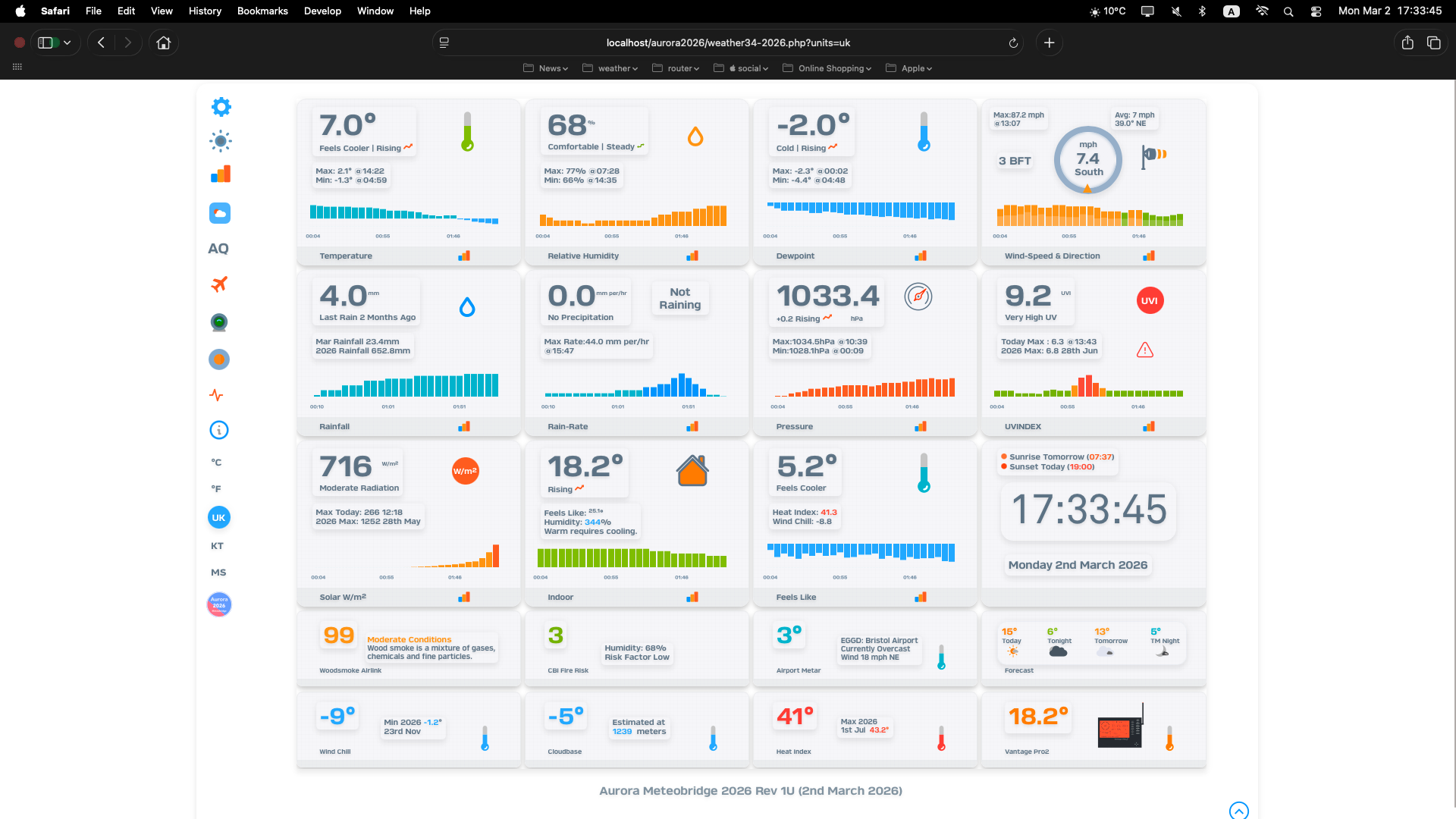Click the AQ air quality sidebar icon
Image resolution: width=1456 pixels, height=819 pixels.
point(218,249)
